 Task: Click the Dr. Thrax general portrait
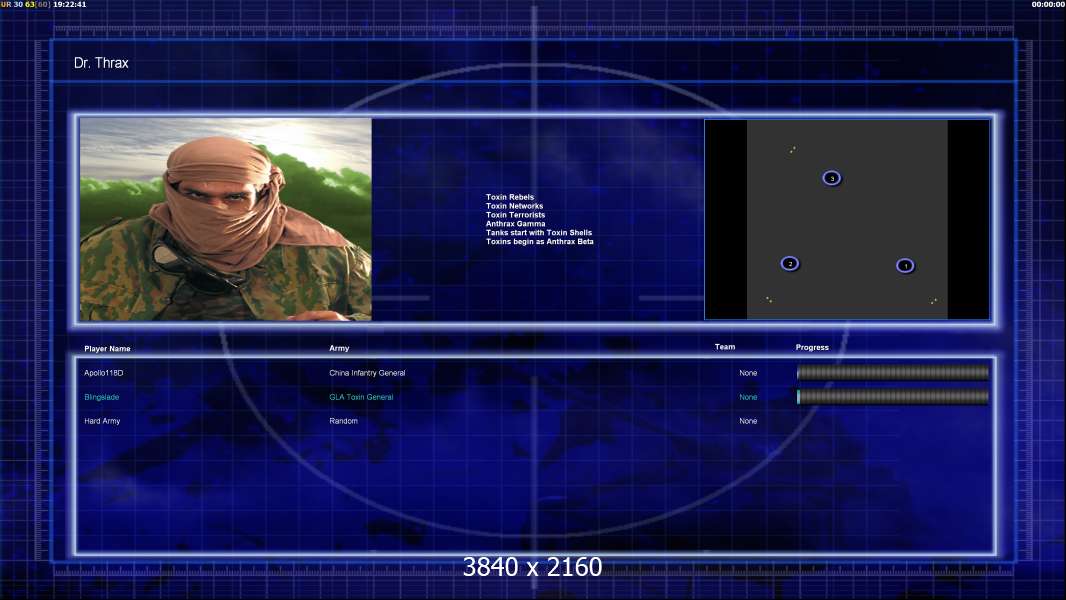(x=226, y=219)
